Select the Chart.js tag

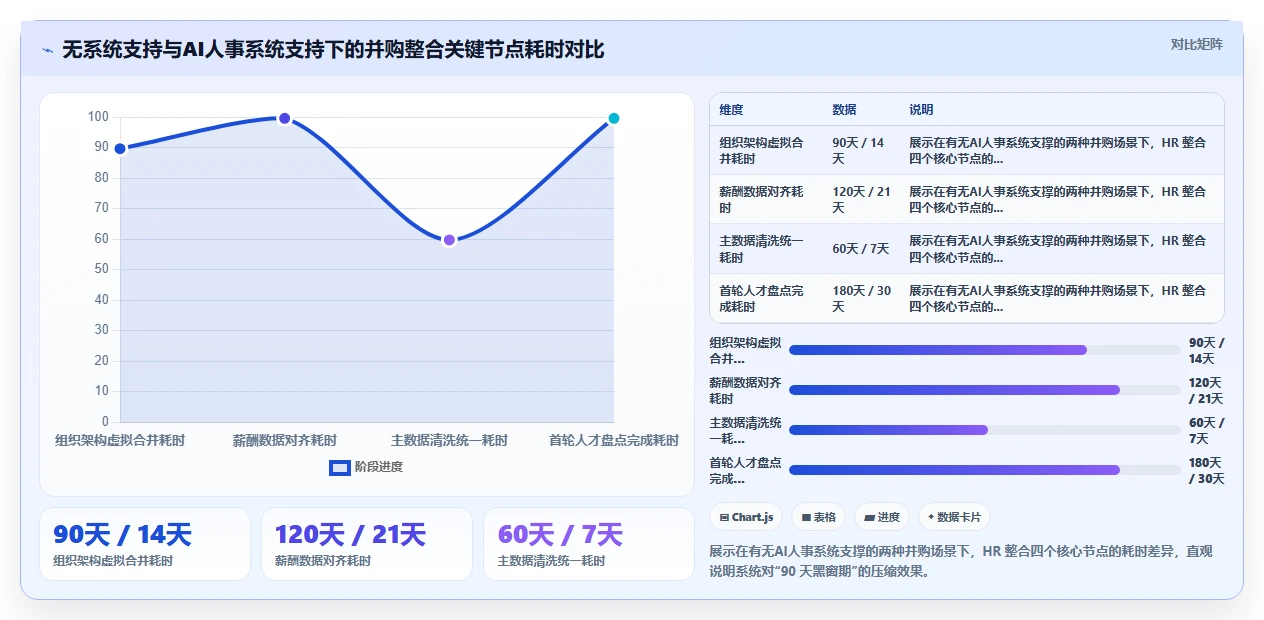coord(746,517)
